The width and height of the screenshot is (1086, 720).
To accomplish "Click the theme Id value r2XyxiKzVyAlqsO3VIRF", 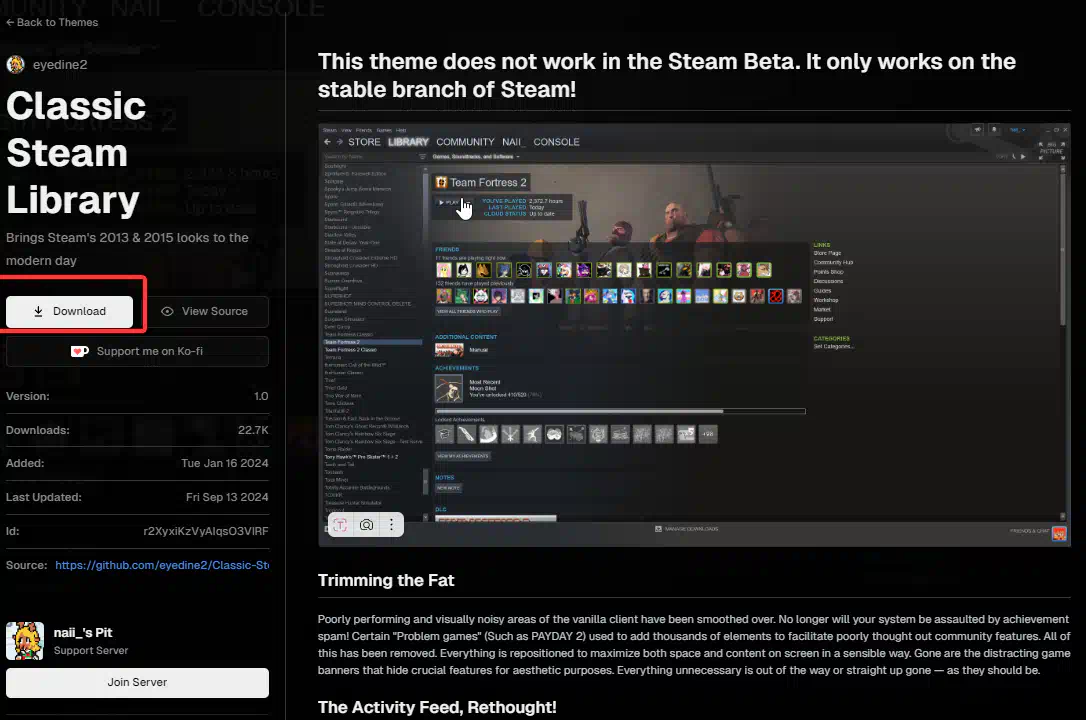I will (x=206, y=531).
